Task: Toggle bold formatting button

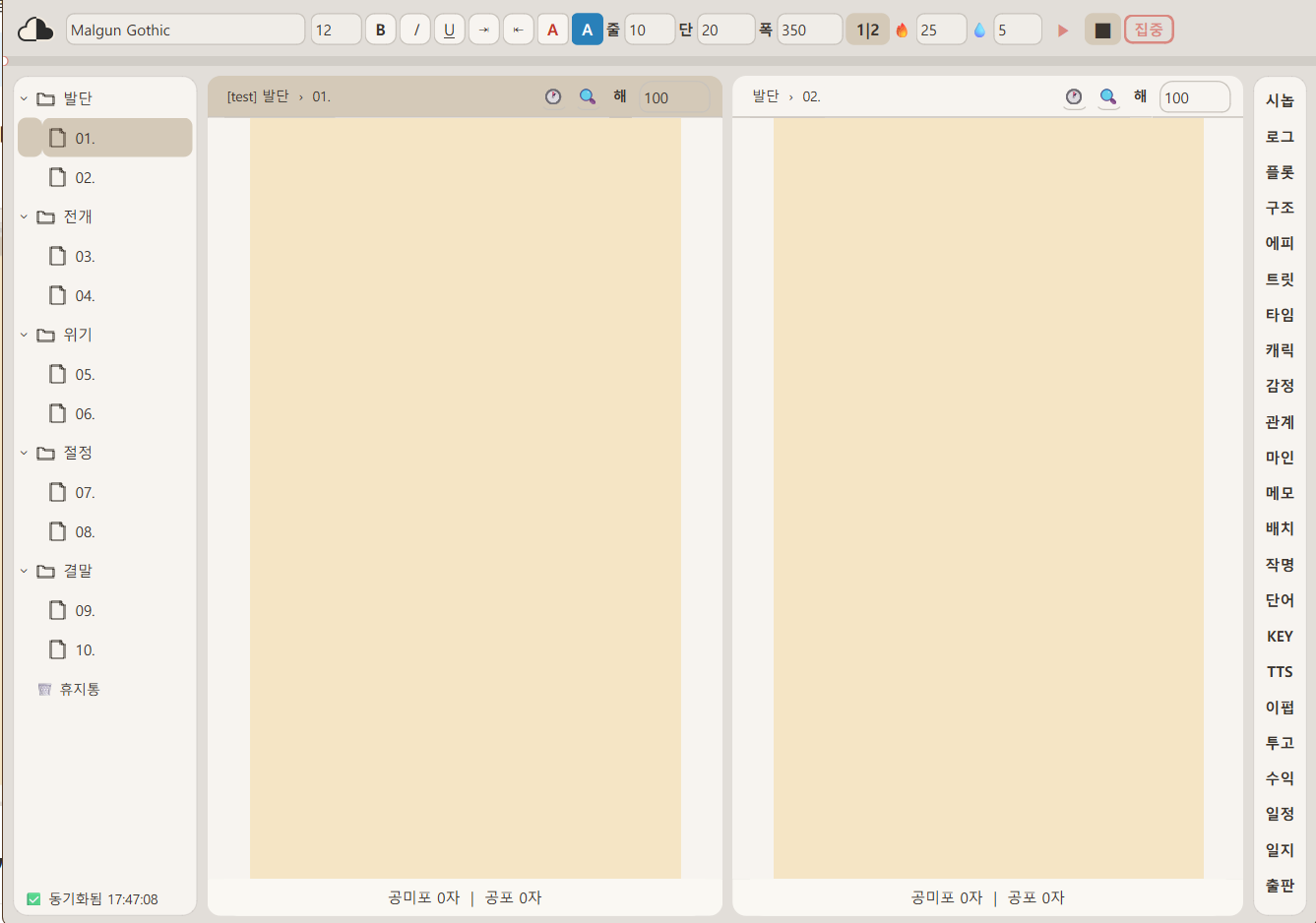Action: (381, 30)
